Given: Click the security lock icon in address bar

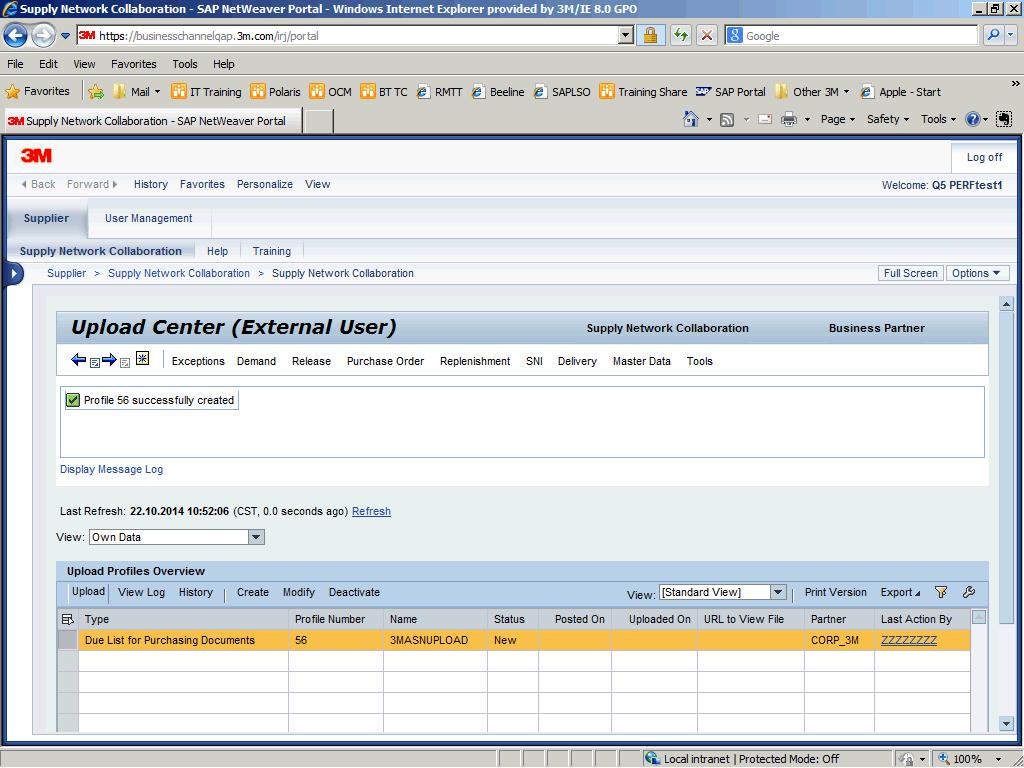Looking at the screenshot, I should 650,35.
